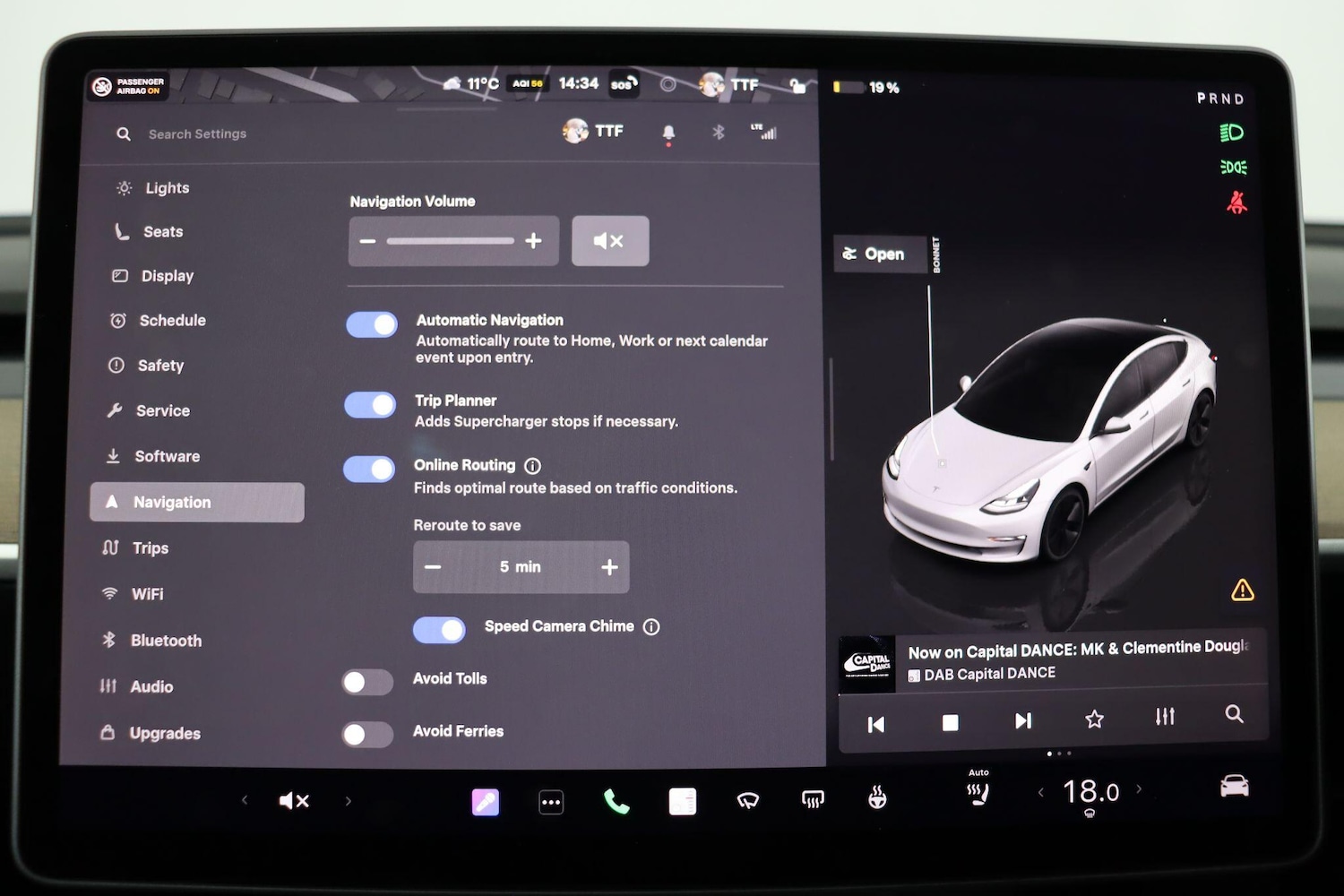Tap the right chevron to reveal more apps
Viewport: 1344px width, 896px height.
tap(348, 800)
